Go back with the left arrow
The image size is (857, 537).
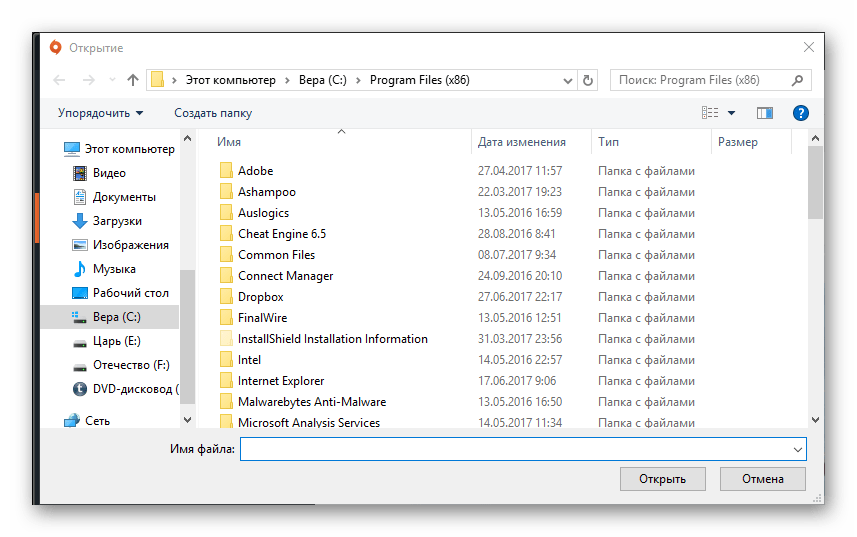[59, 80]
